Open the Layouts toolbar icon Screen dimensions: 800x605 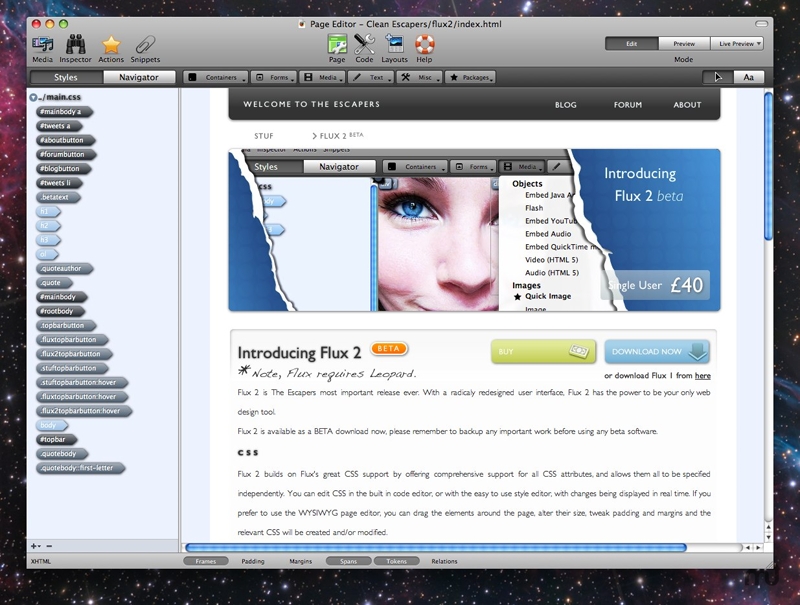394,48
